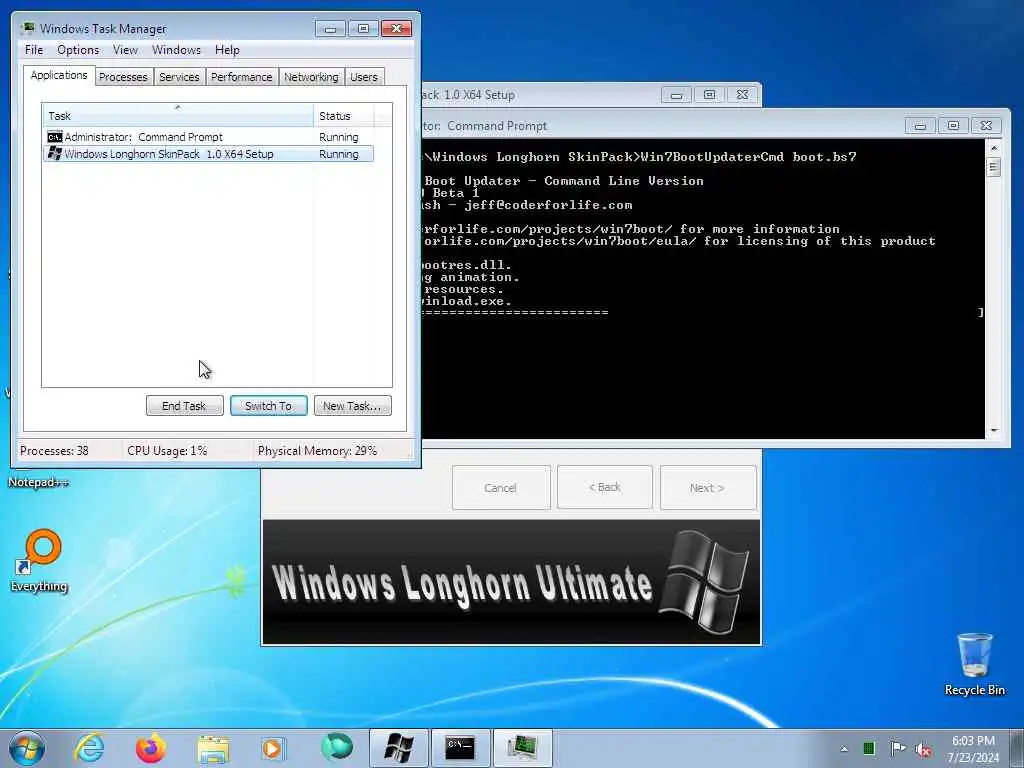Click the Command Prompt icon in task list
The image size is (1024, 768).
click(x=55, y=136)
